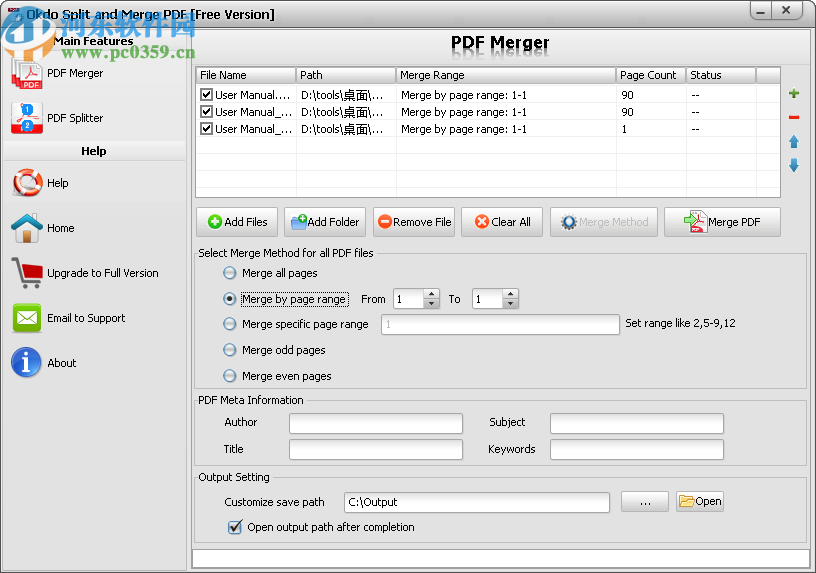Decrease the From page value
The width and height of the screenshot is (816, 573).
tap(431, 303)
